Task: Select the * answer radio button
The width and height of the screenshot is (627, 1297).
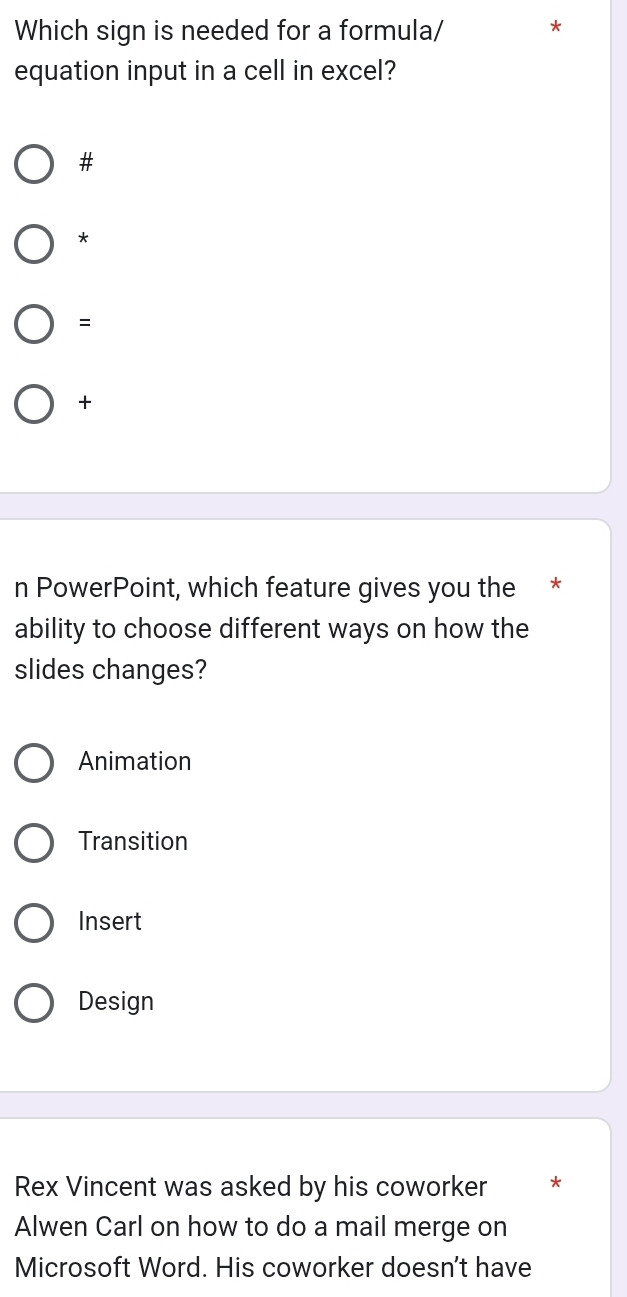Action: point(34,243)
